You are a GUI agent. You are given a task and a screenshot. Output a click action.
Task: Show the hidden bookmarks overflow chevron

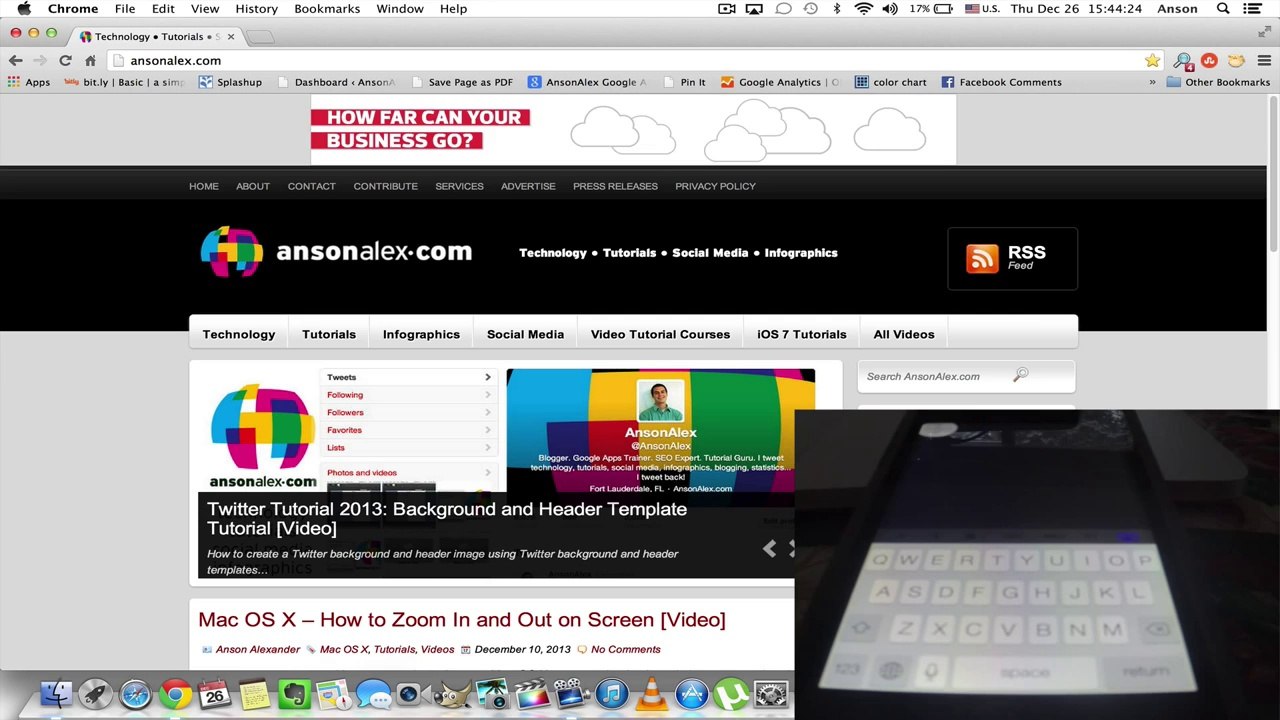(x=1152, y=82)
